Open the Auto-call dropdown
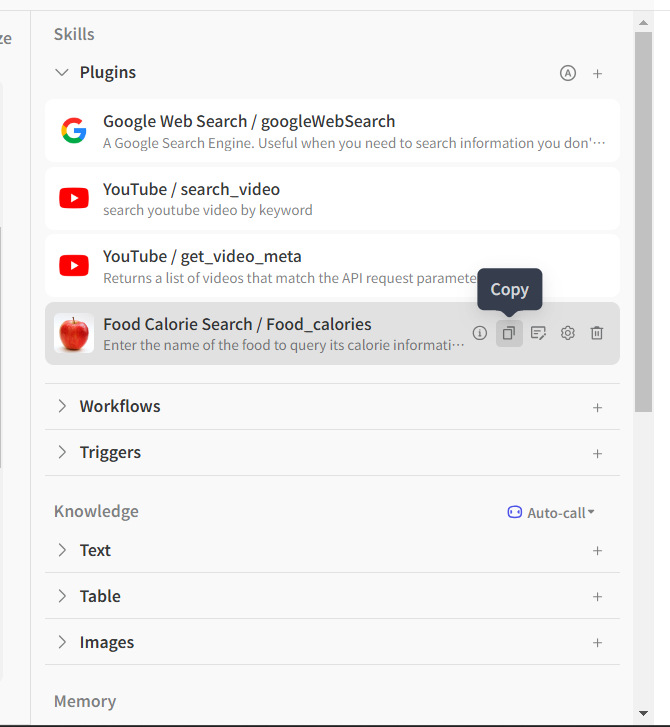The height and width of the screenshot is (727, 670). [551, 513]
